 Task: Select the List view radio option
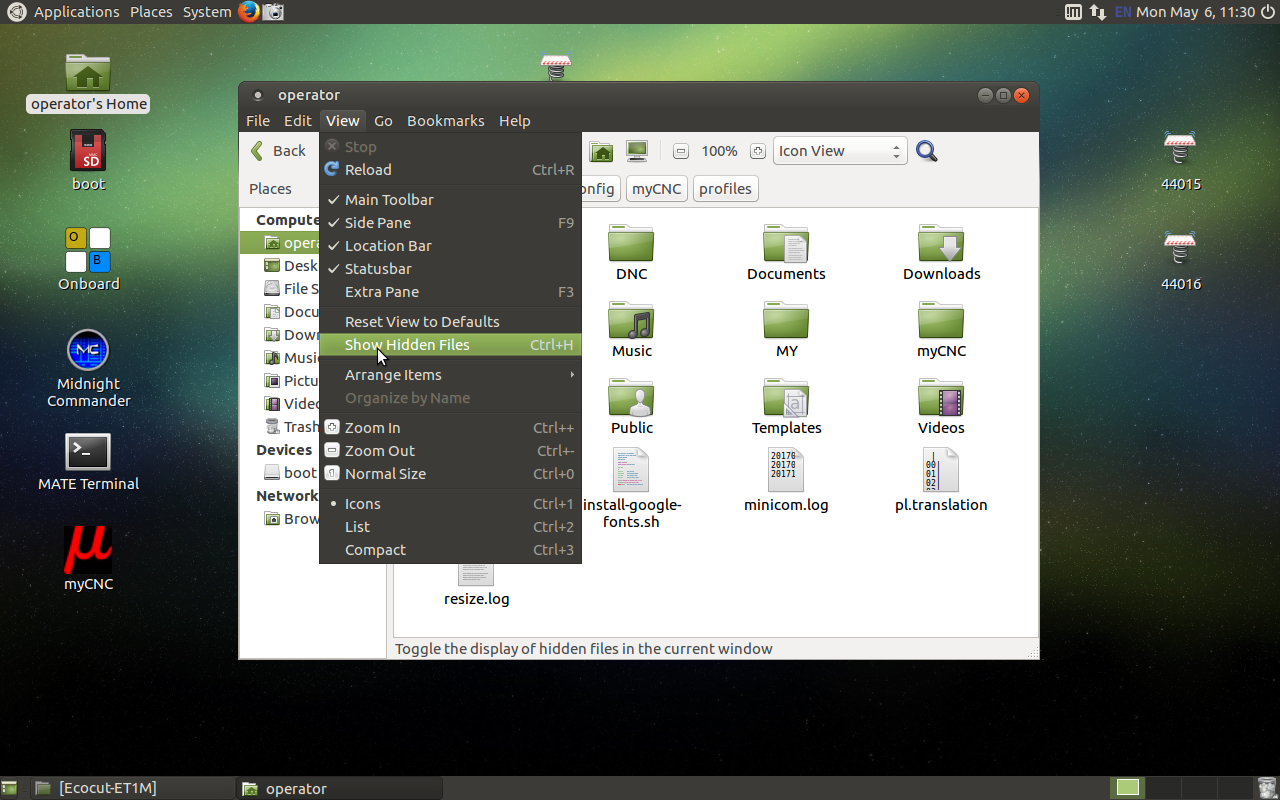(x=357, y=527)
